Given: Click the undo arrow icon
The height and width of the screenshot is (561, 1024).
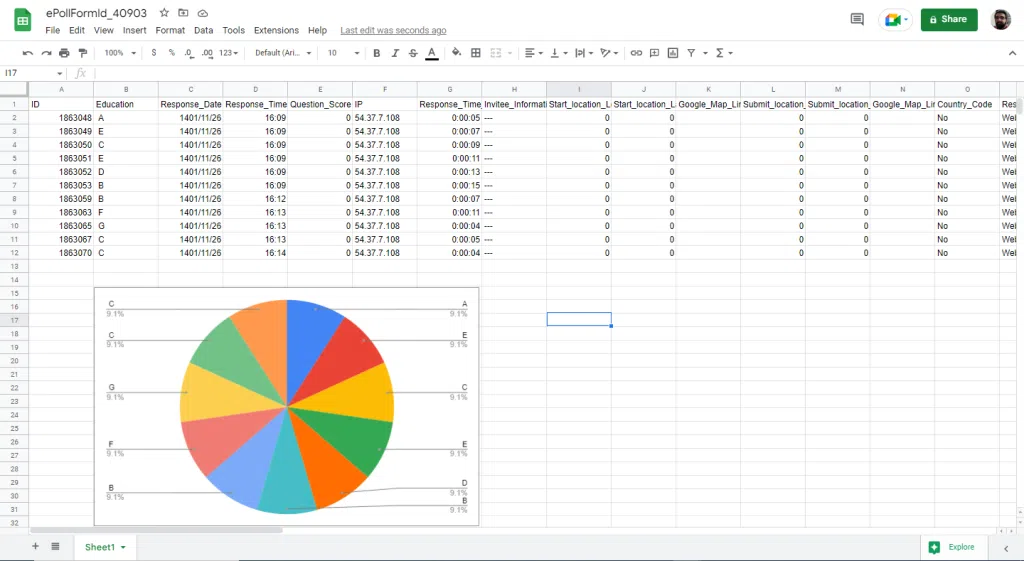Looking at the screenshot, I should [x=27, y=53].
